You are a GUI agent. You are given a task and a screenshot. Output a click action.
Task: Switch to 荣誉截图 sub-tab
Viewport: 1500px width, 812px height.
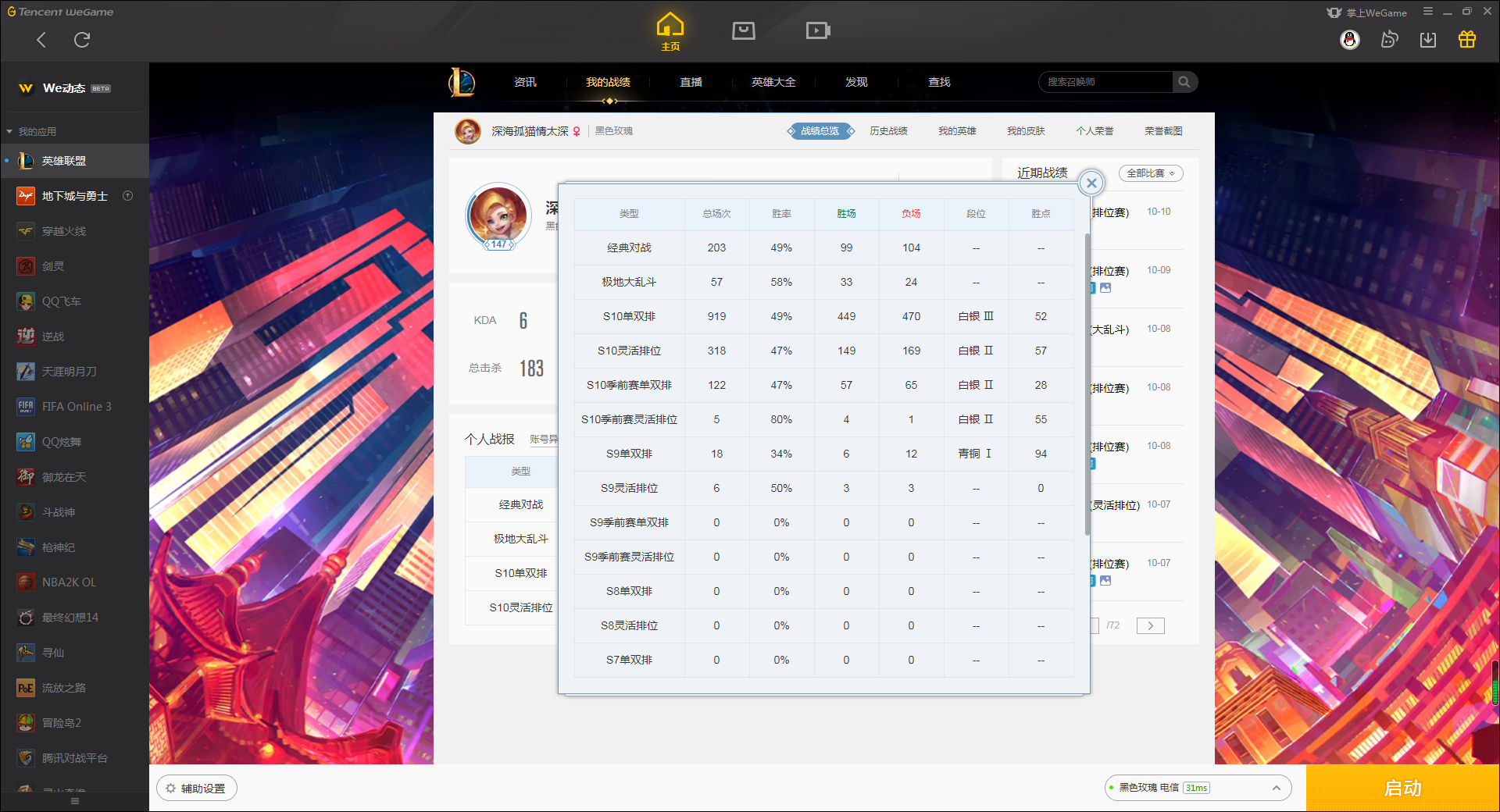pyautogui.click(x=1163, y=131)
